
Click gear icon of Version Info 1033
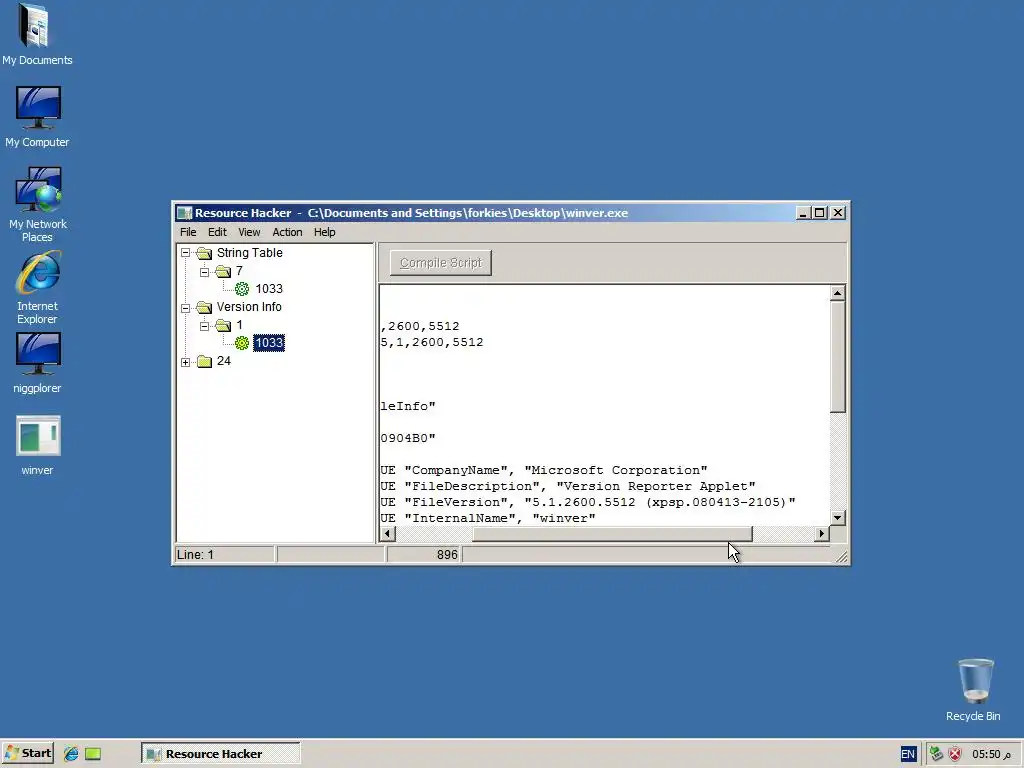tap(242, 343)
